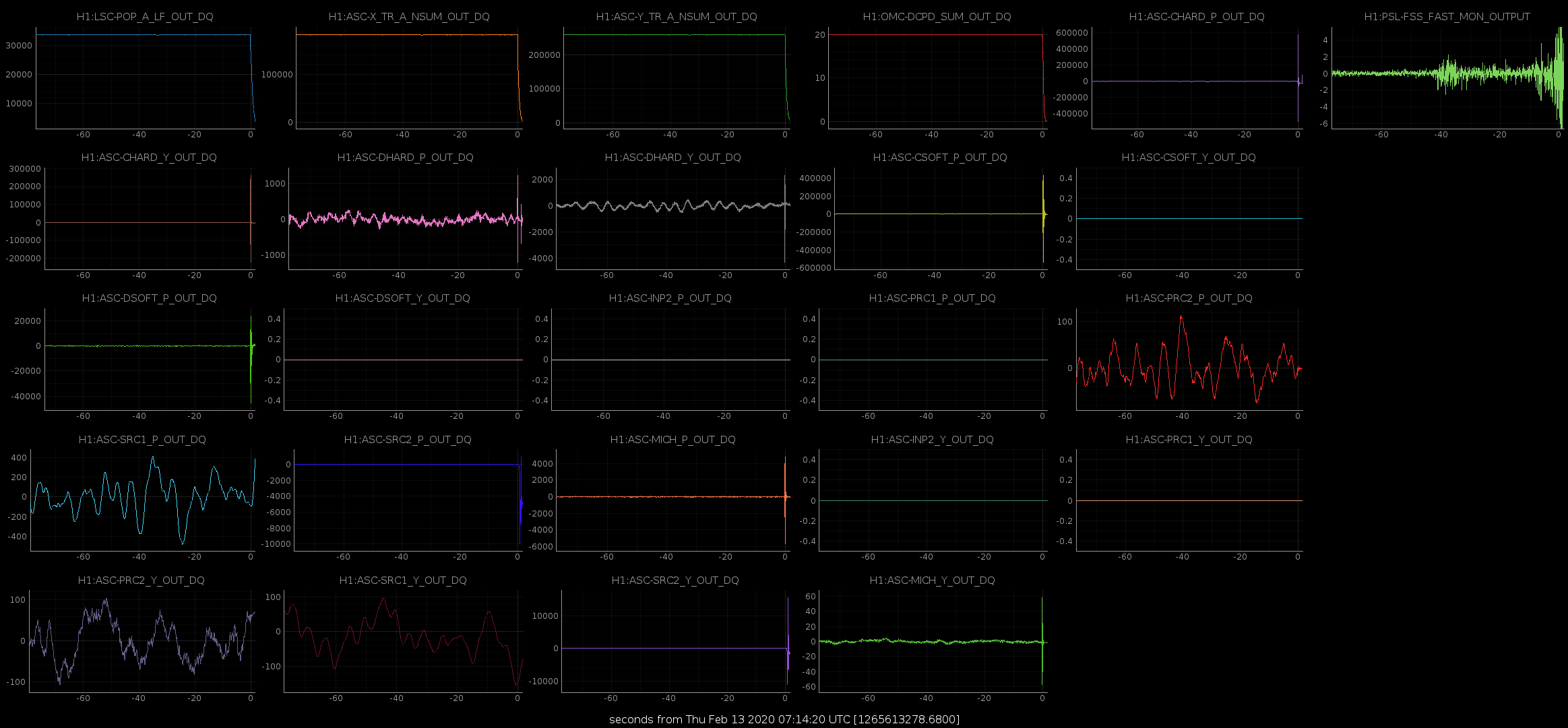The image size is (1568, 728).
Task: Open the H1:ASC-X_TR_A_NSUM_OUT_DQ plot
Action: tap(409, 77)
